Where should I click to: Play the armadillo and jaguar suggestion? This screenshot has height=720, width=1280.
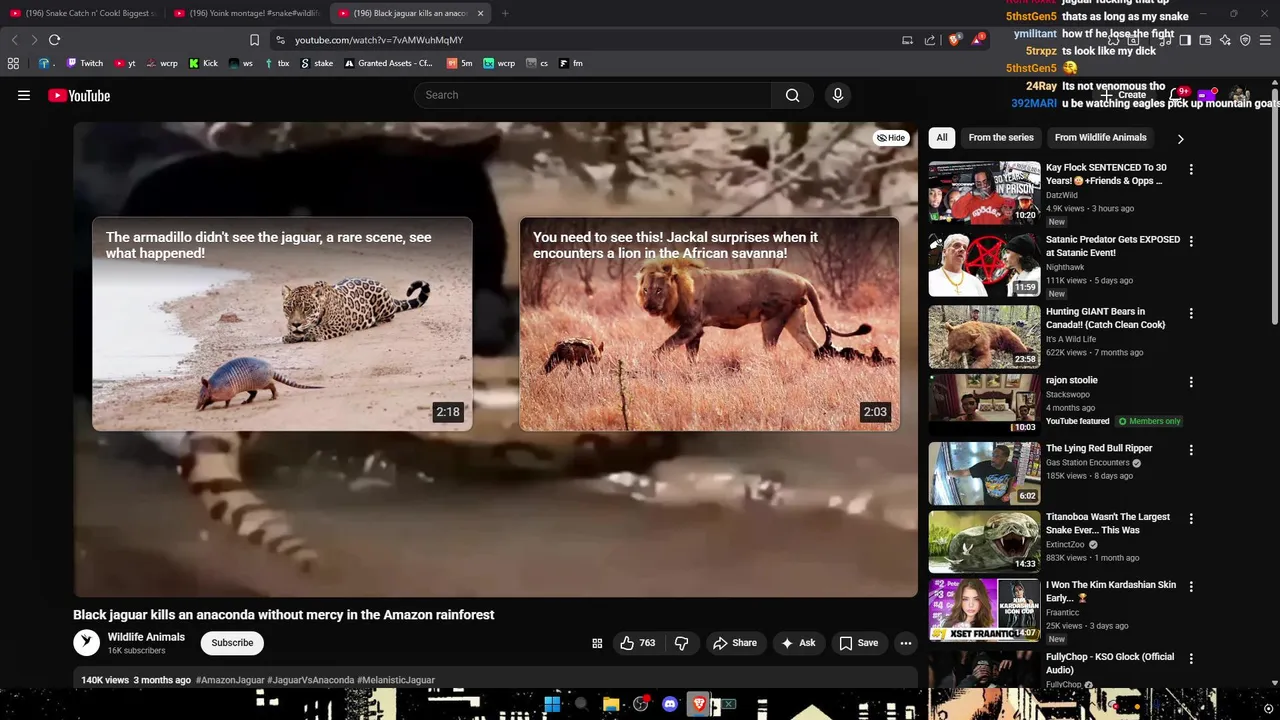(x=282, y=324)
